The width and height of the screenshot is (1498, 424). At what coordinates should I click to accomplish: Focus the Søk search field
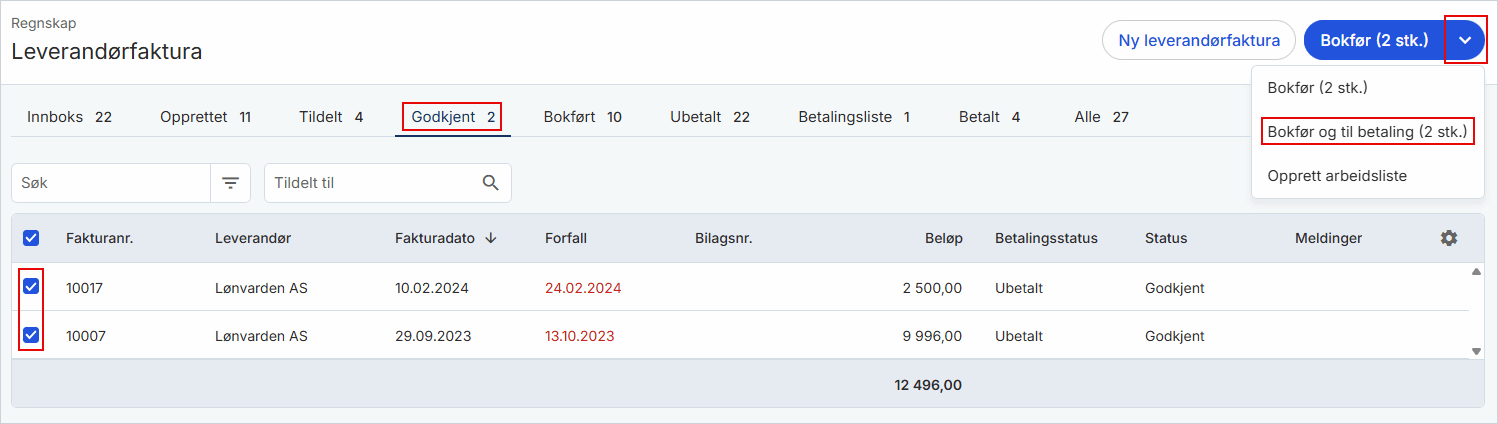(x=111, y=183)
